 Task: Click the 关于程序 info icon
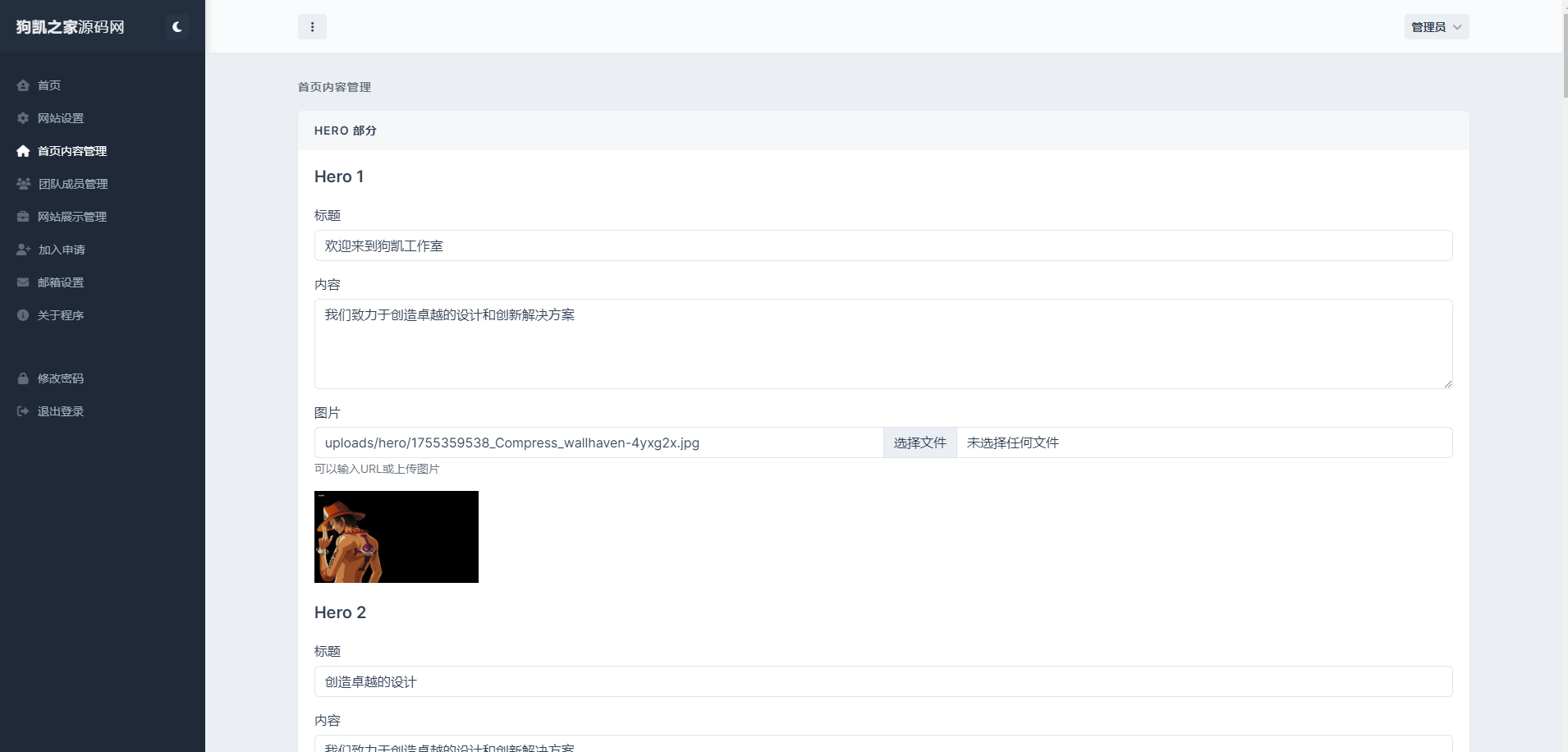coord(23,315)
